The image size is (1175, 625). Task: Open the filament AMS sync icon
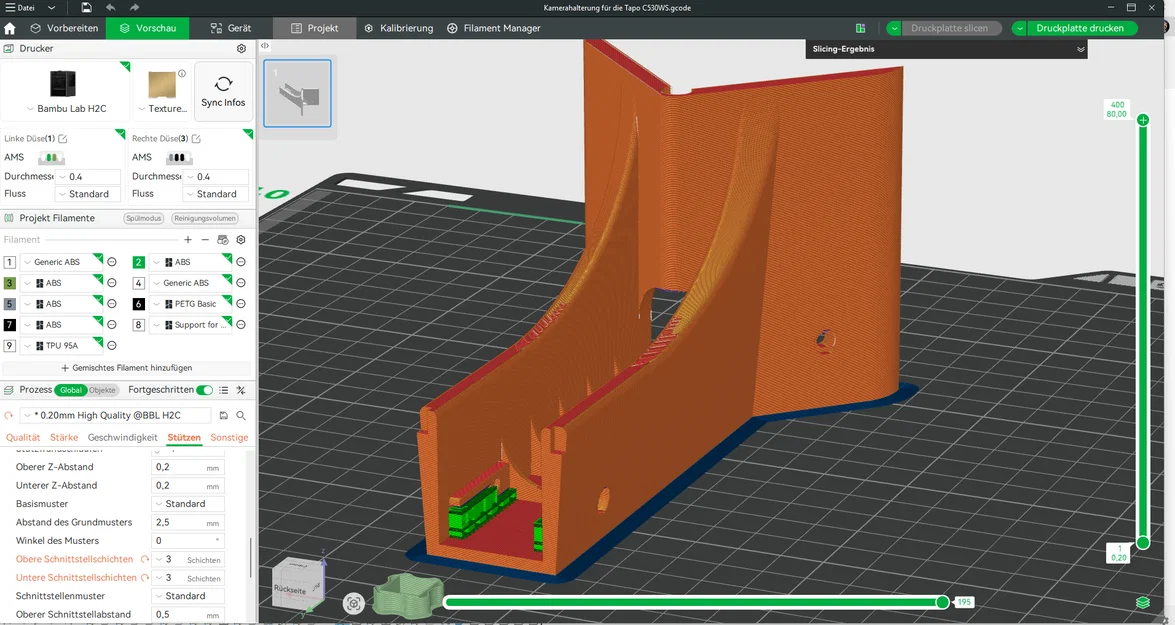tap(223, 240)
